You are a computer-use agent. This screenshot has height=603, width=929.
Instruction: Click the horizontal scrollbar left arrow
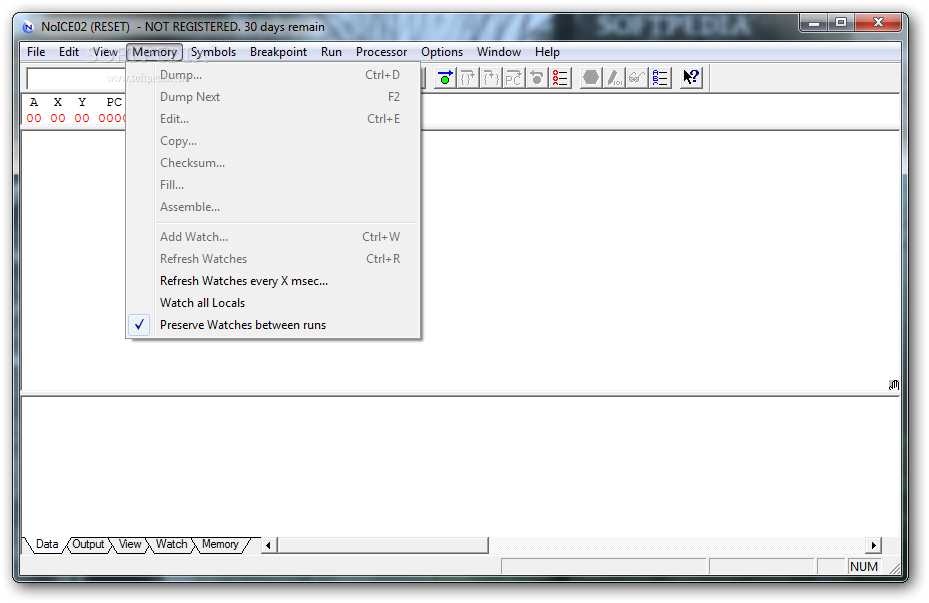(268, 545)
